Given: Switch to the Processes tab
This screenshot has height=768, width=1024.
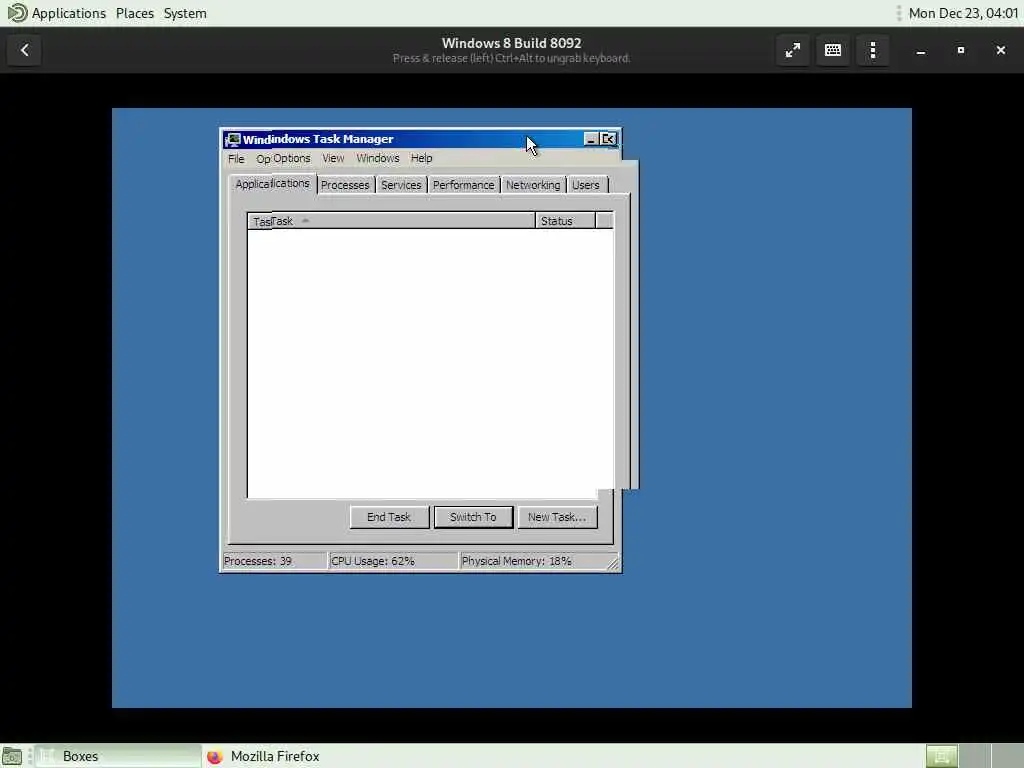Looking at the screenshot, I should tap(345, 185).
